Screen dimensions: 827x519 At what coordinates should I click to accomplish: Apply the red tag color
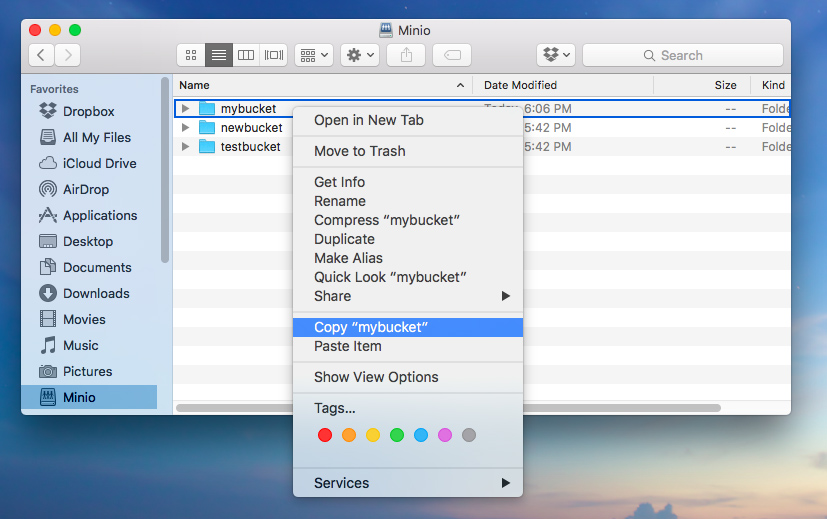point(324,435)
